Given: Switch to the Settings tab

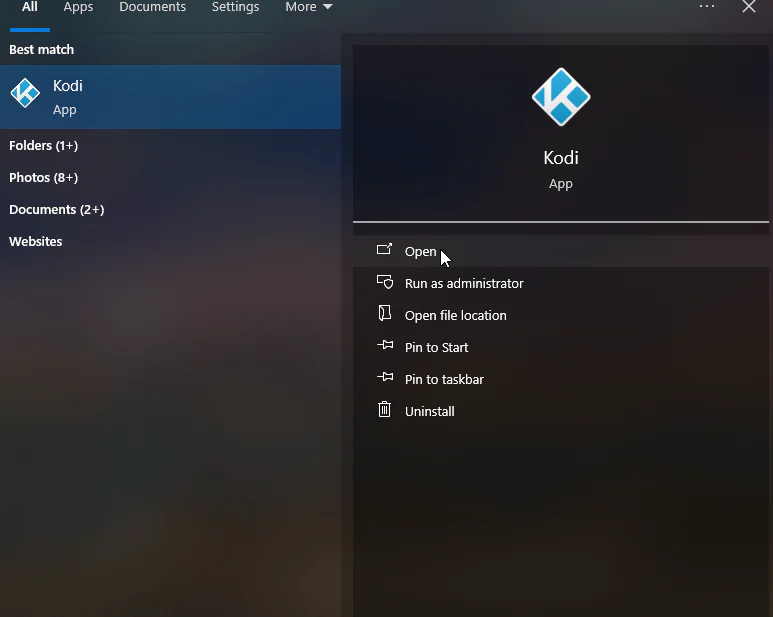Looking at the screenshot, I should coord(235,7).
